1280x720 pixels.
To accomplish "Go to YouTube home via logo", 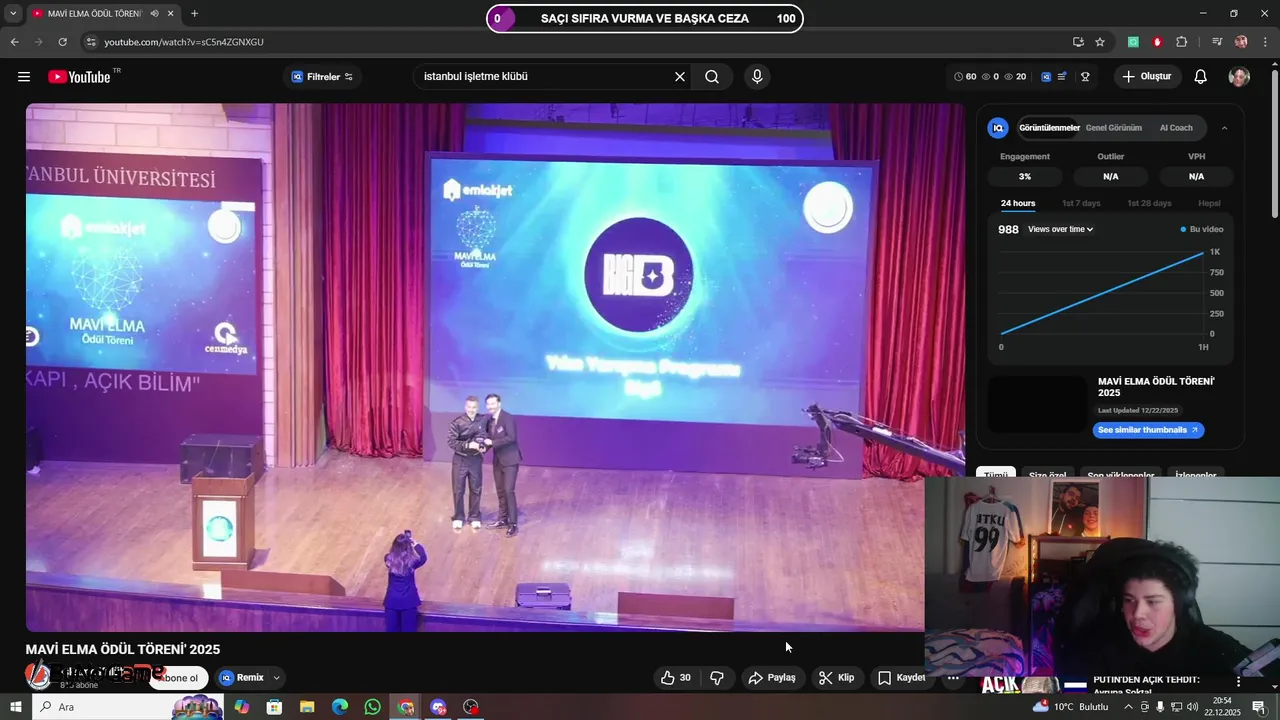I will pyautogui.click(x=79, y=77).
